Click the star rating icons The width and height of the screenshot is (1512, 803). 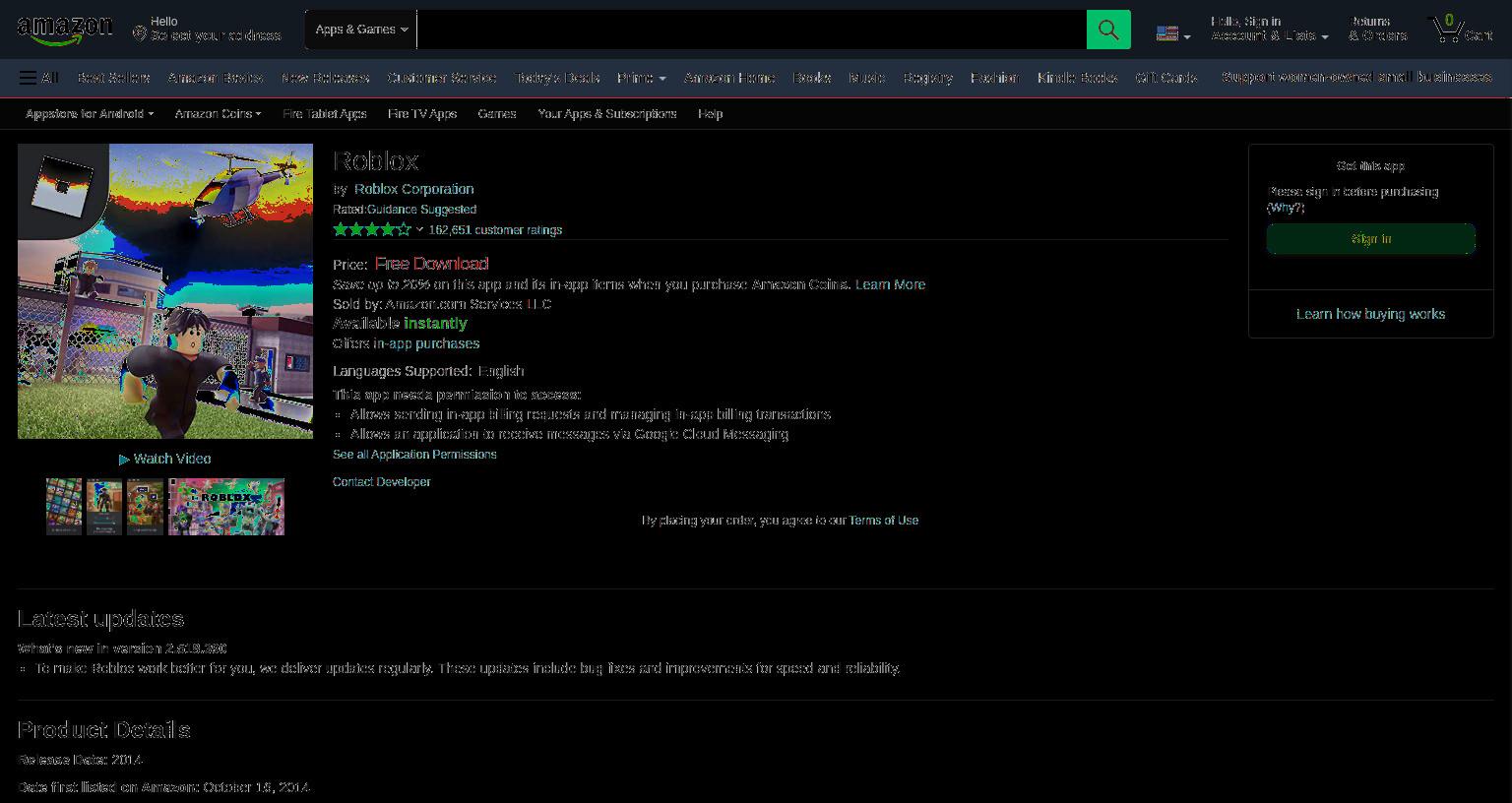point(372,229)
